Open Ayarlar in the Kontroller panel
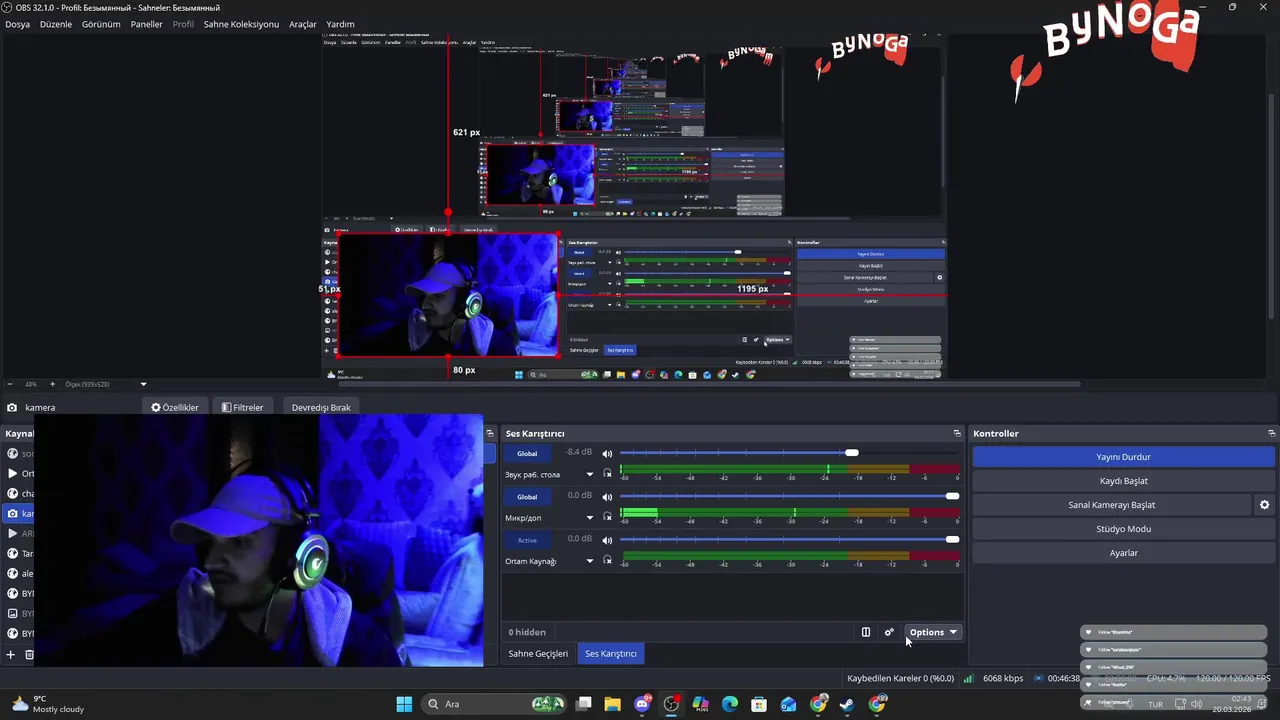This screenshot has height=720, width=1280. (x=1123, y=553)
